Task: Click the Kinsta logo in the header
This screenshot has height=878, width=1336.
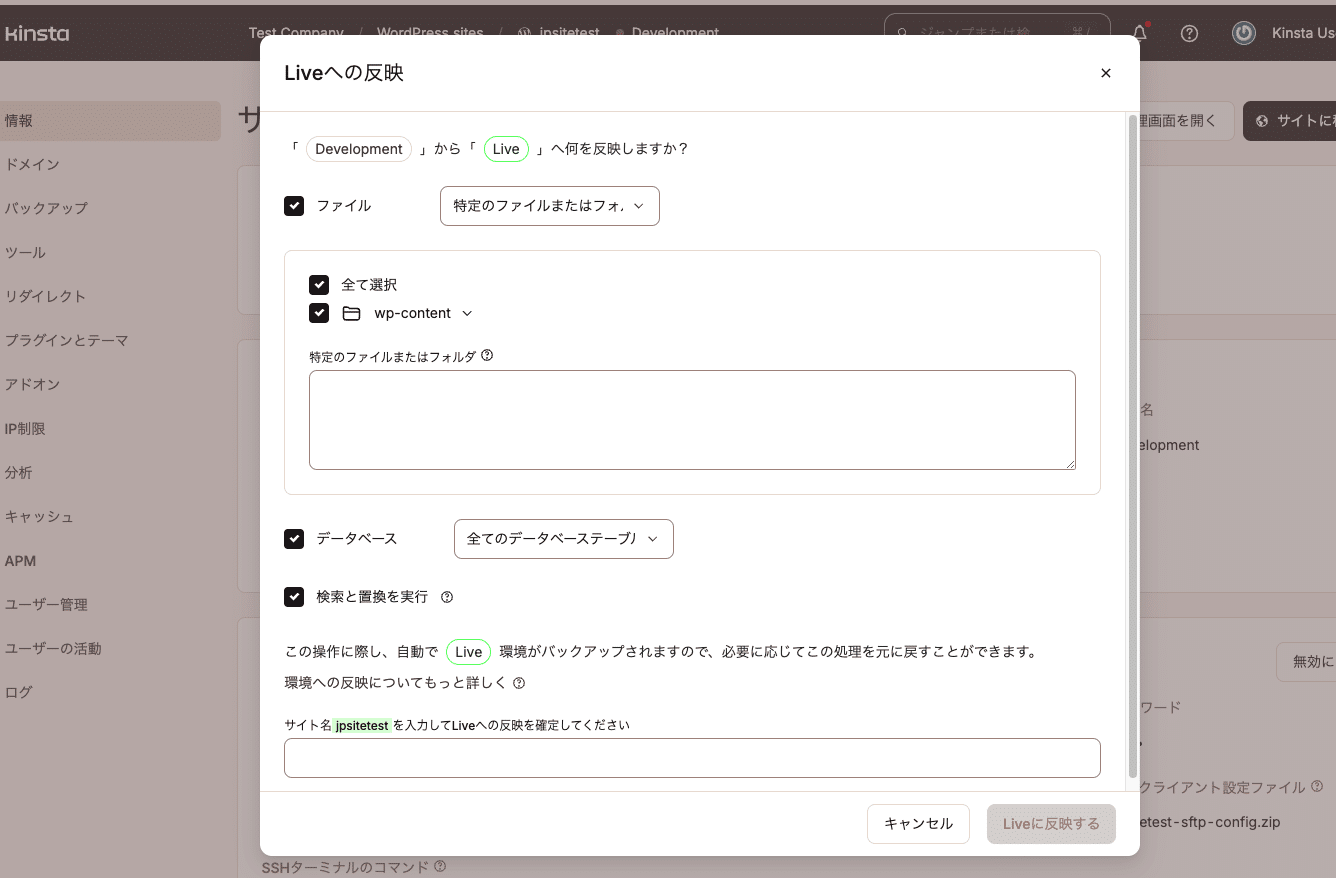Action: 39,33
